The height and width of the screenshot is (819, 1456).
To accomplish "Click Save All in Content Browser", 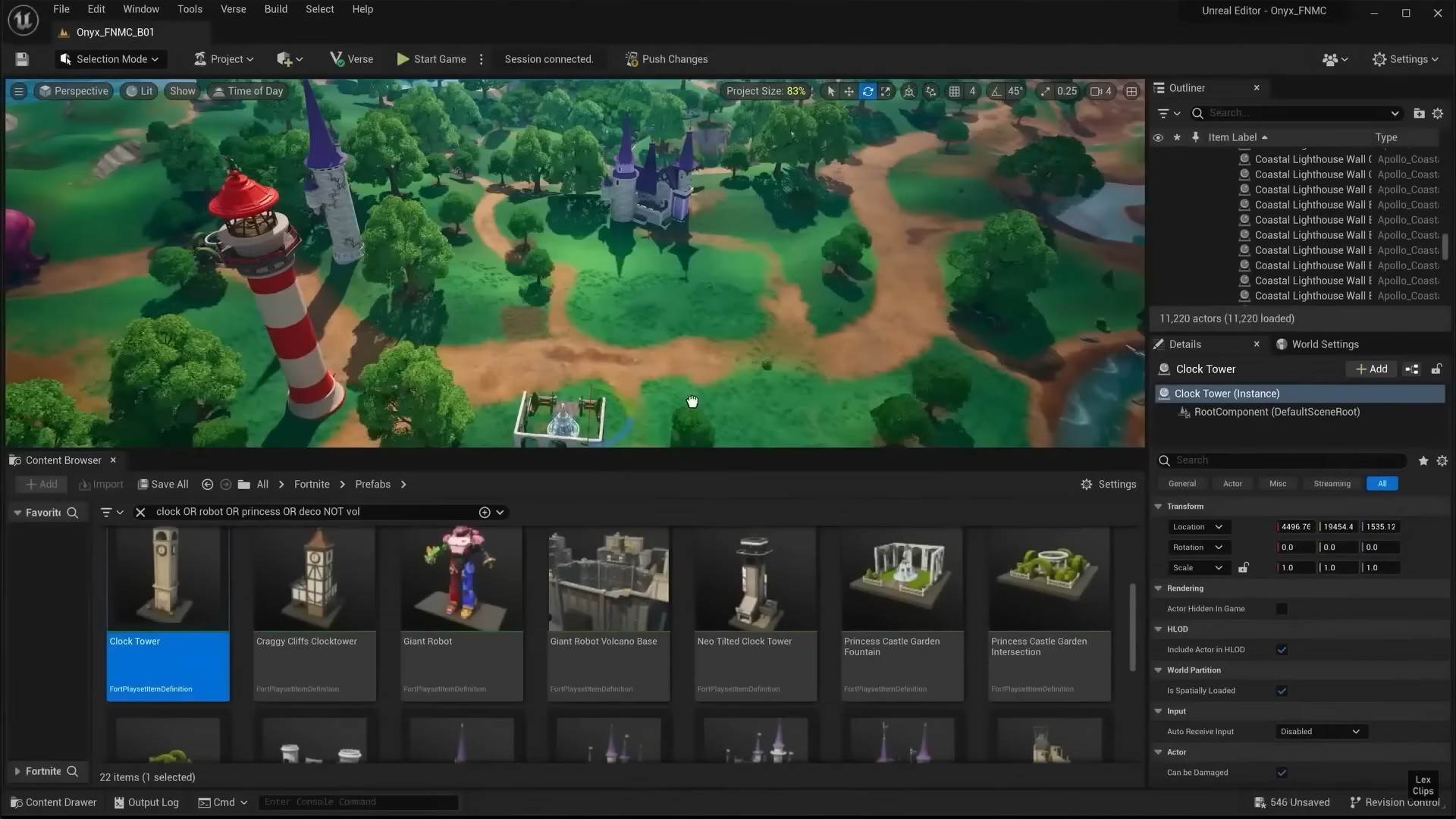I will click(x=163, y=485).
